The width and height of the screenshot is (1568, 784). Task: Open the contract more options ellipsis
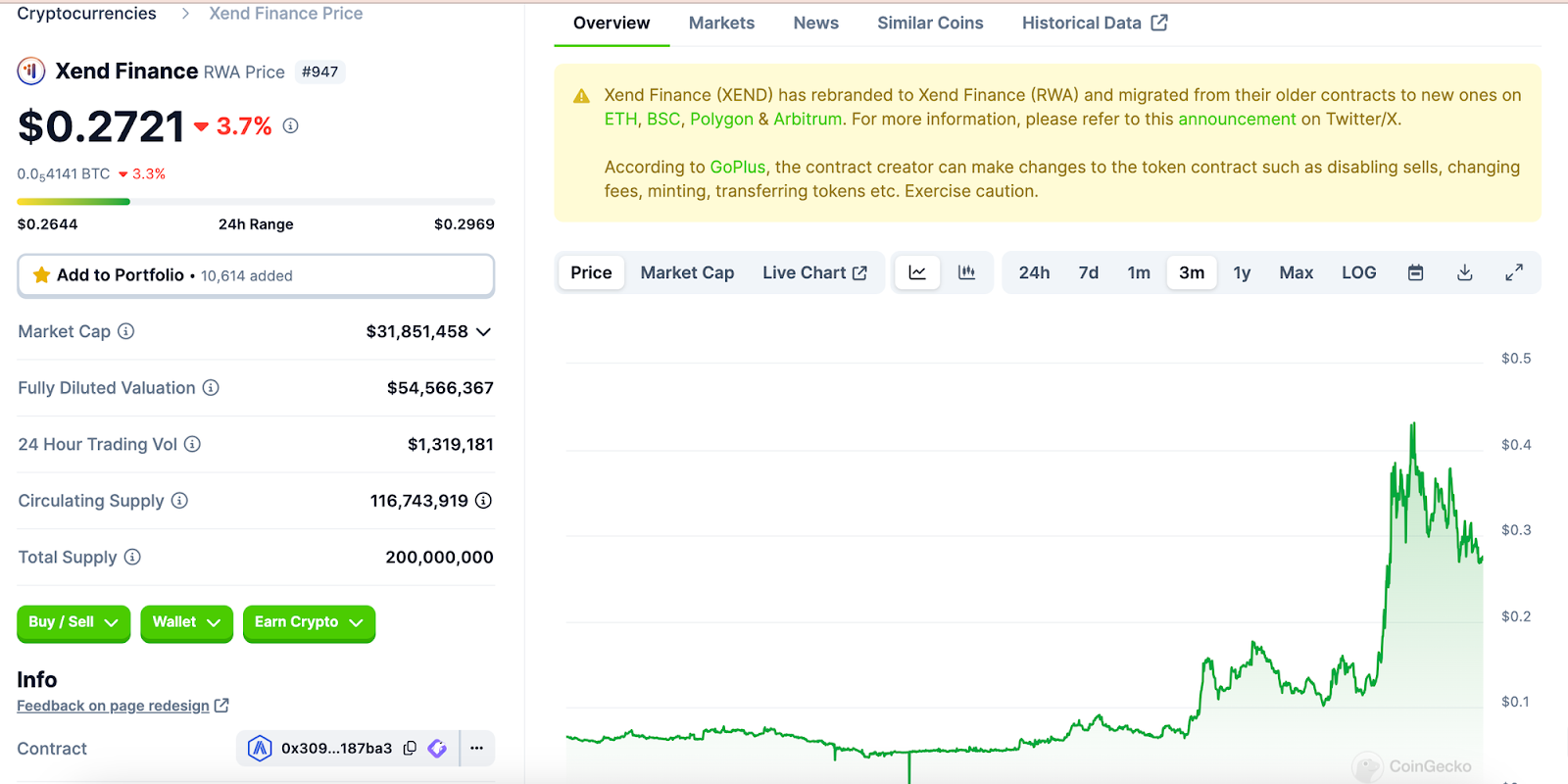coord(476,748)
